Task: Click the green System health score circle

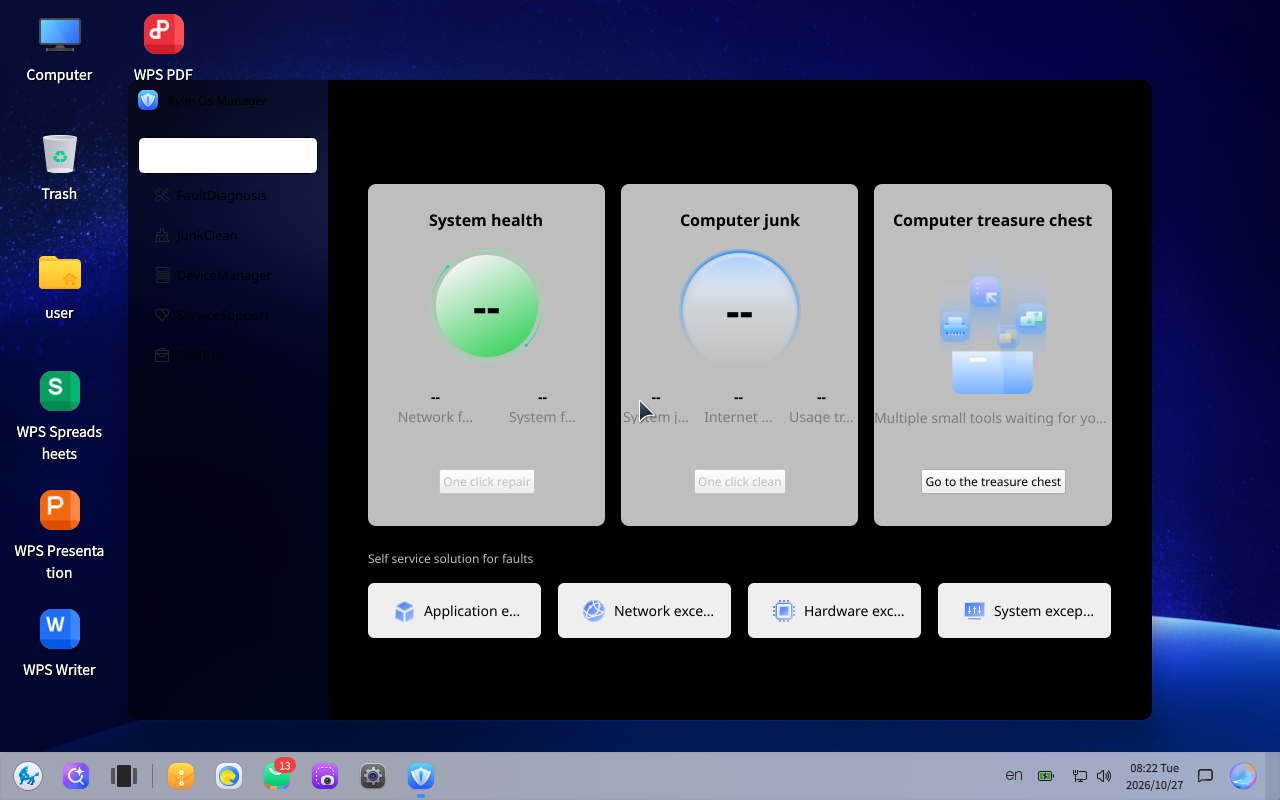Action: pos(487,306)
